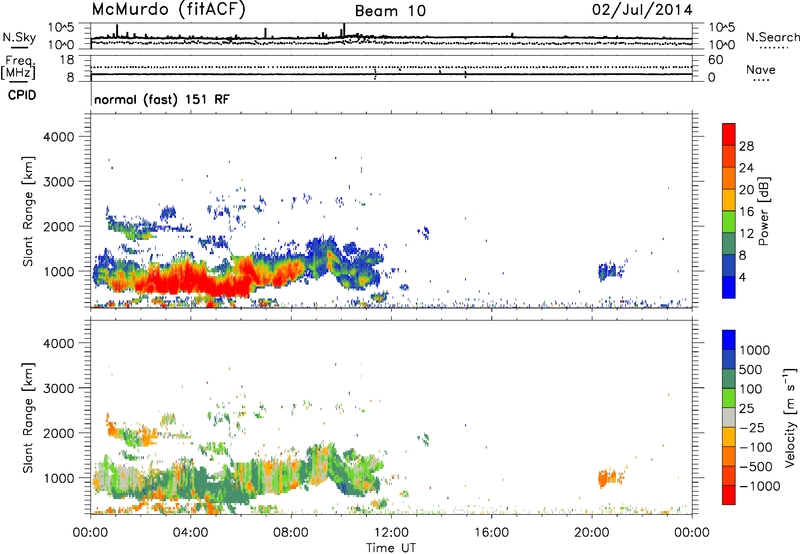Click the '500' velocity colorbar tick
This screenshot has height=554, width=800.
[x=751, y=369]
